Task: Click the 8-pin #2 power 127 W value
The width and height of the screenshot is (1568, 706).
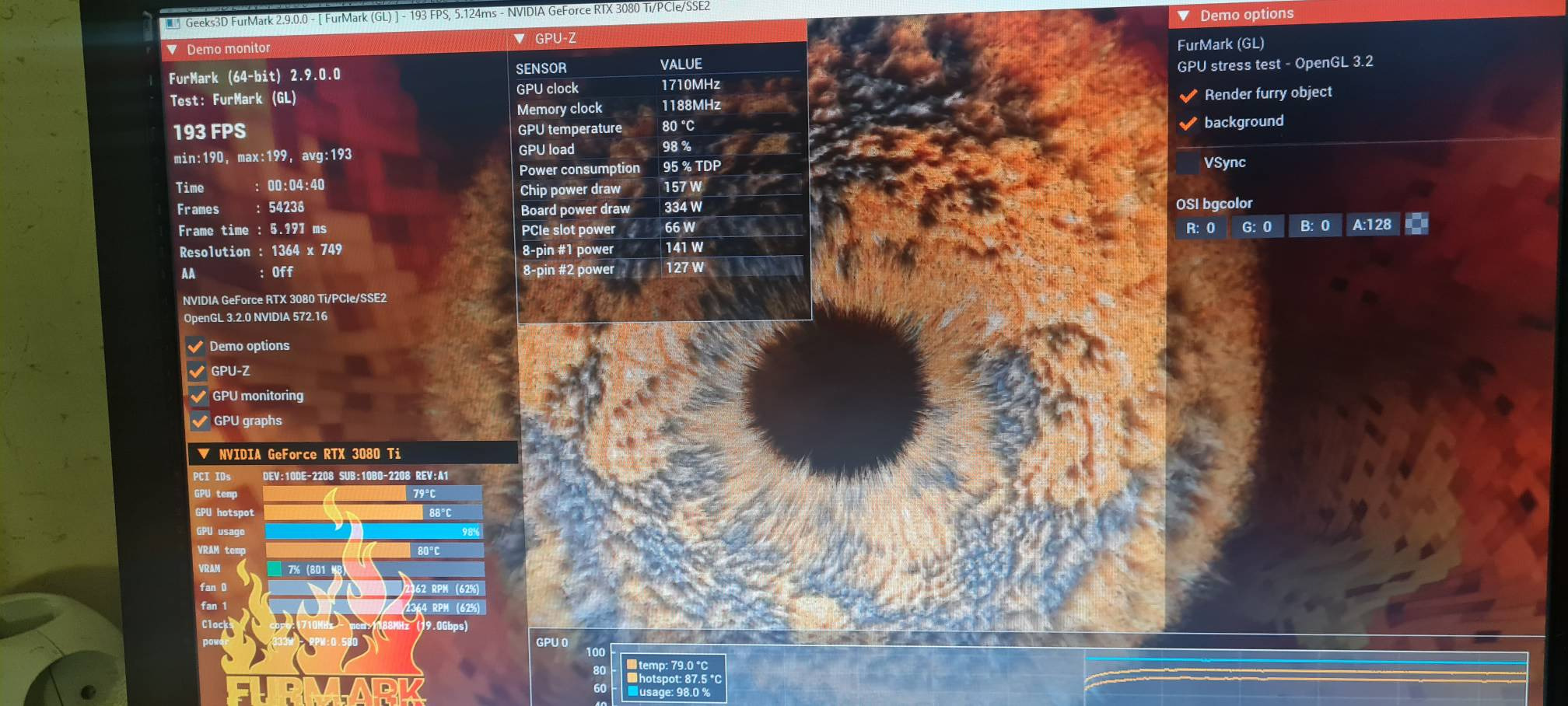Action: click(685, 267)
